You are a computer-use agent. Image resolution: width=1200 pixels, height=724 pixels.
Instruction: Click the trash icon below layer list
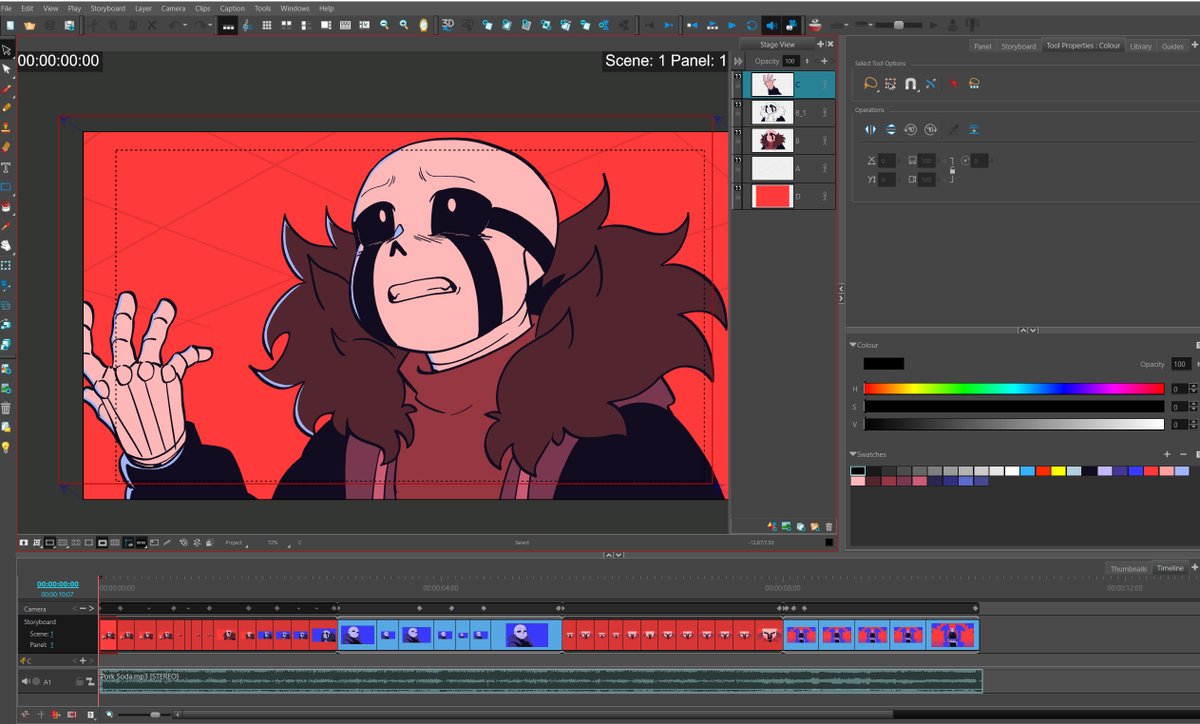[x=828, y=526]
